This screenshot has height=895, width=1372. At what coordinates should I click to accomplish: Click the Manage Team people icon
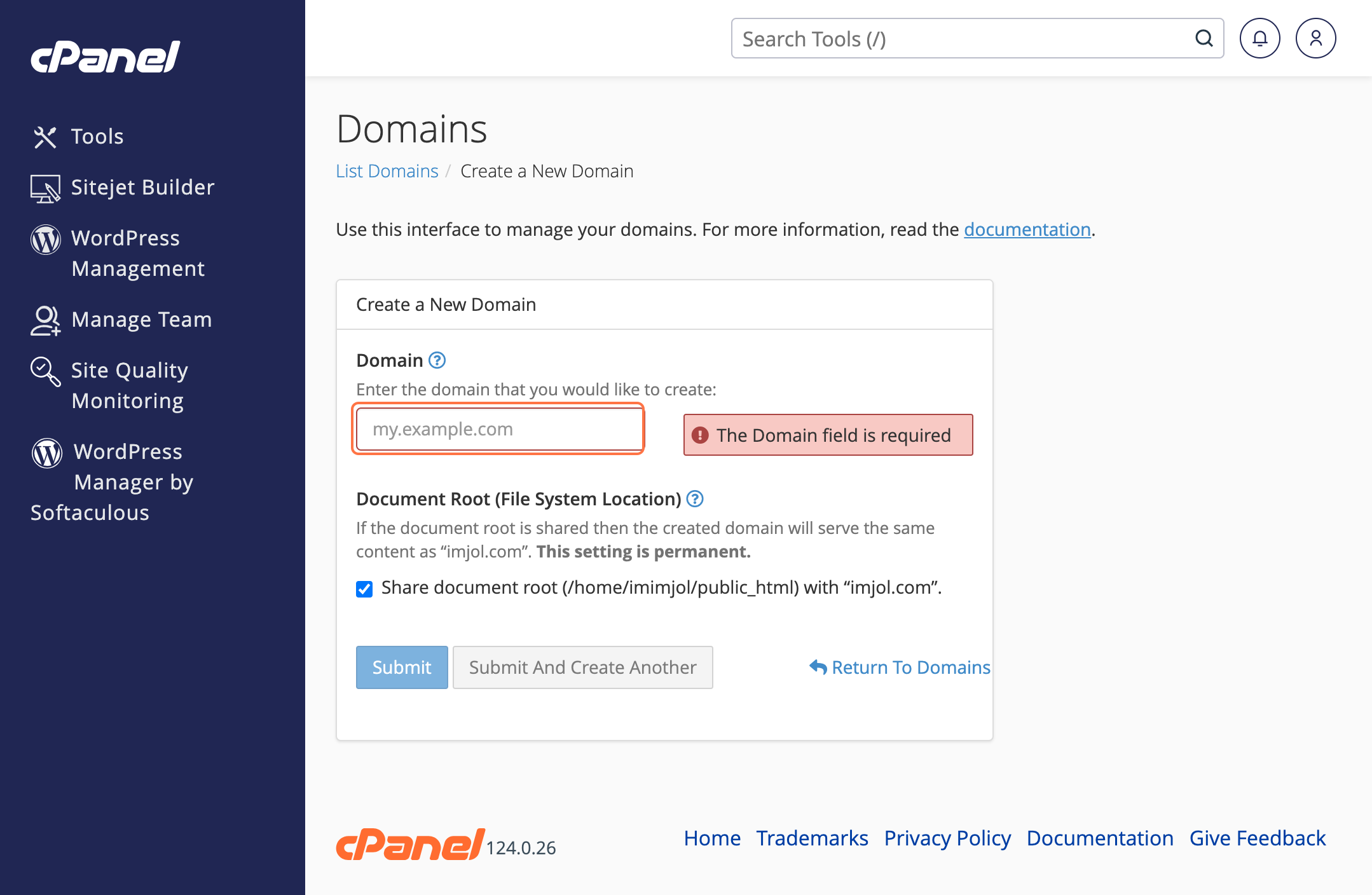(46, 320)
